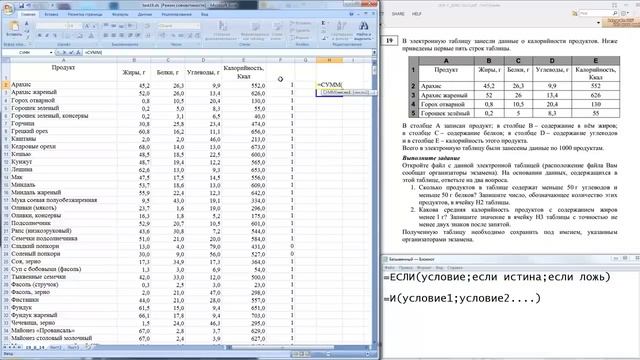Select column A header
This screenshot has height=360, width=640.
63,60
